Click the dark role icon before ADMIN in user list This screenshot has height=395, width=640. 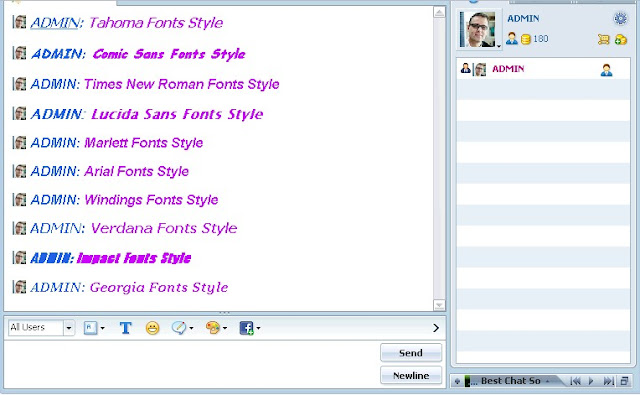(465, 68)
